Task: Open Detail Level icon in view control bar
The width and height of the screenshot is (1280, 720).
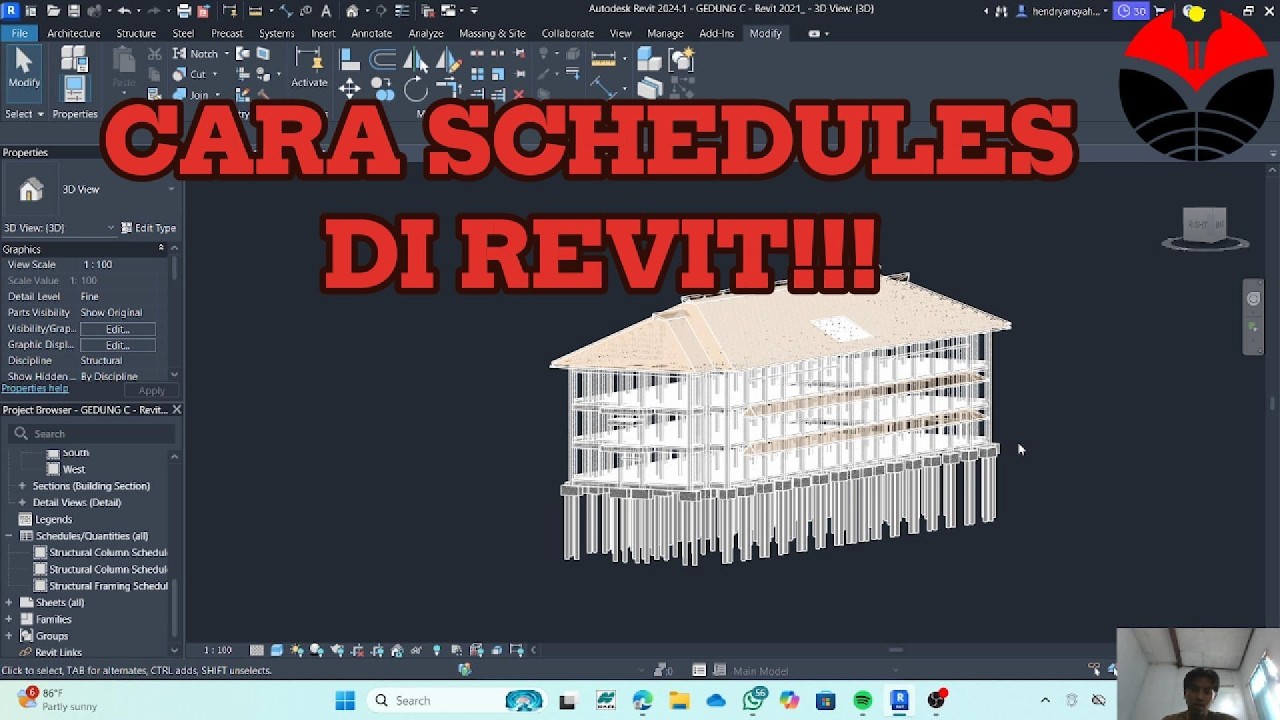Action: coord(257,650)
